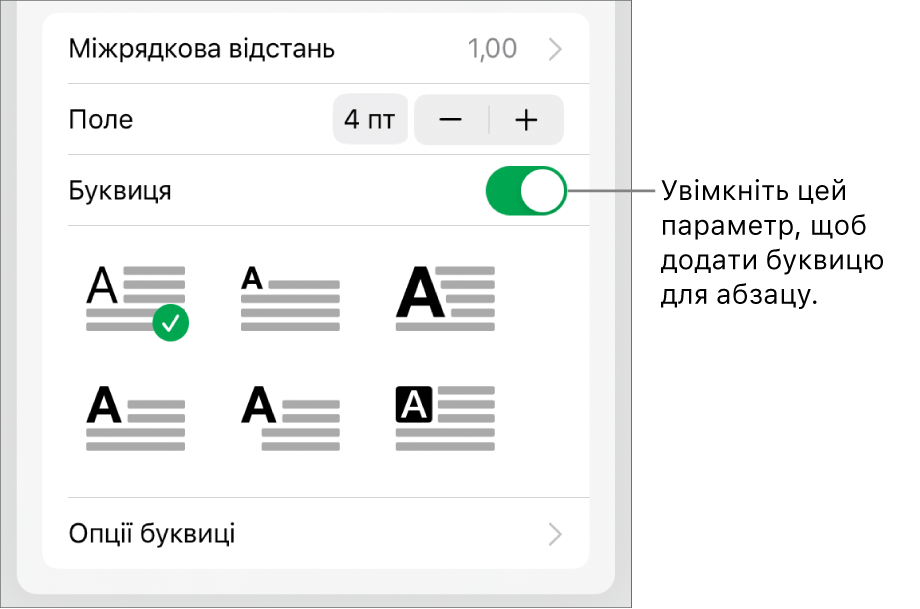Image resolution: width=920 pixels, height=609 pixels.
Task: Choose the small raised-cap drop cap style
Action: click(290, 298)
